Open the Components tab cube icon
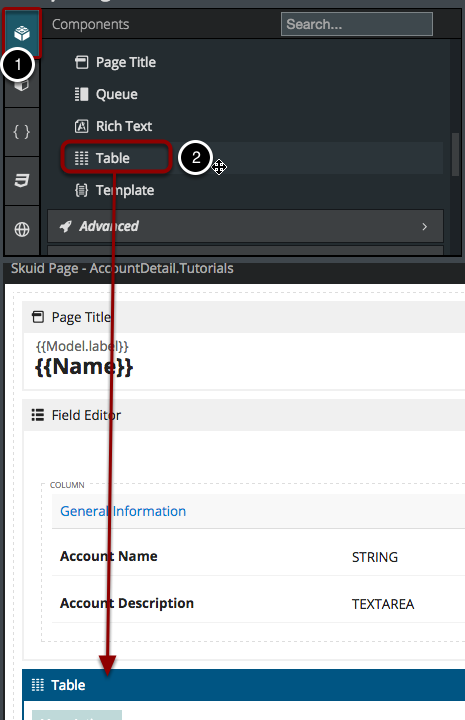 click(22, 33)
